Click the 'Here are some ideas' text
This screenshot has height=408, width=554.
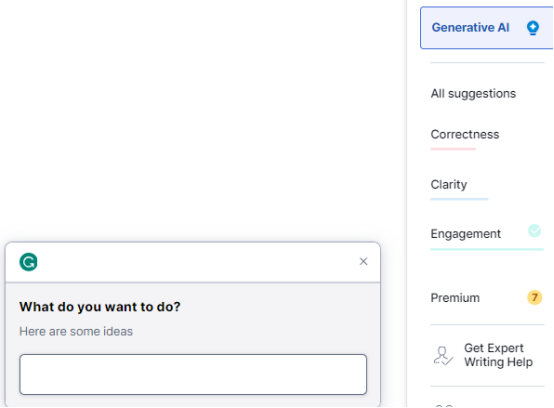[x=76, y=331]
